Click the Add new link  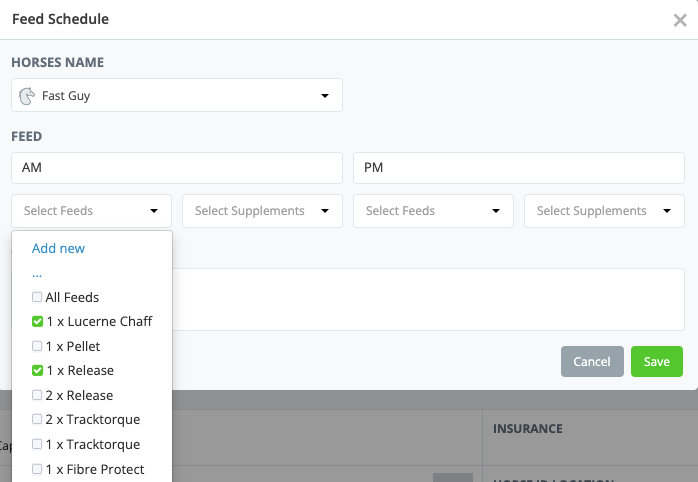[x=58, y=248]
